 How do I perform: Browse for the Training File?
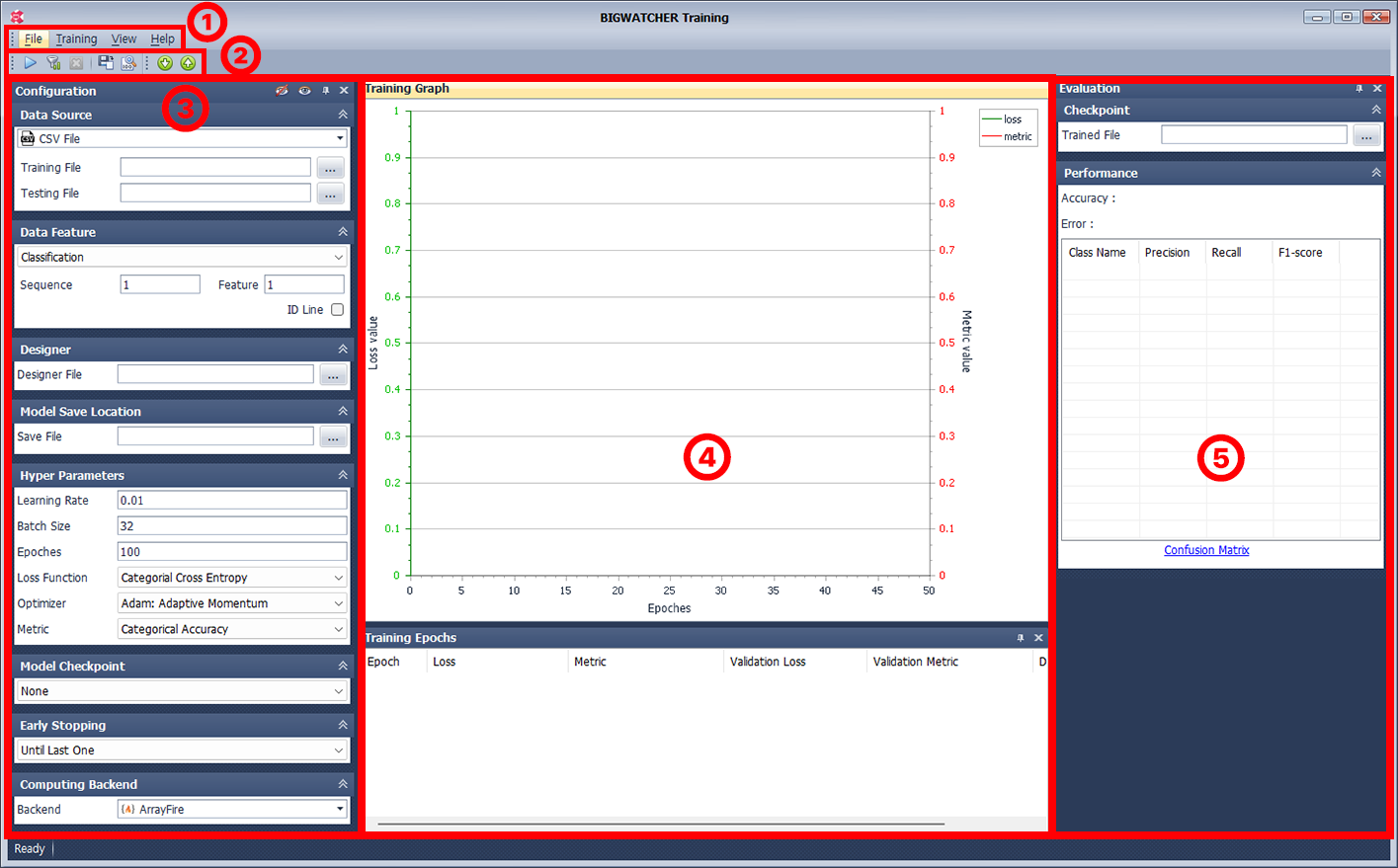pyautogui.click(x=331, y=168)
